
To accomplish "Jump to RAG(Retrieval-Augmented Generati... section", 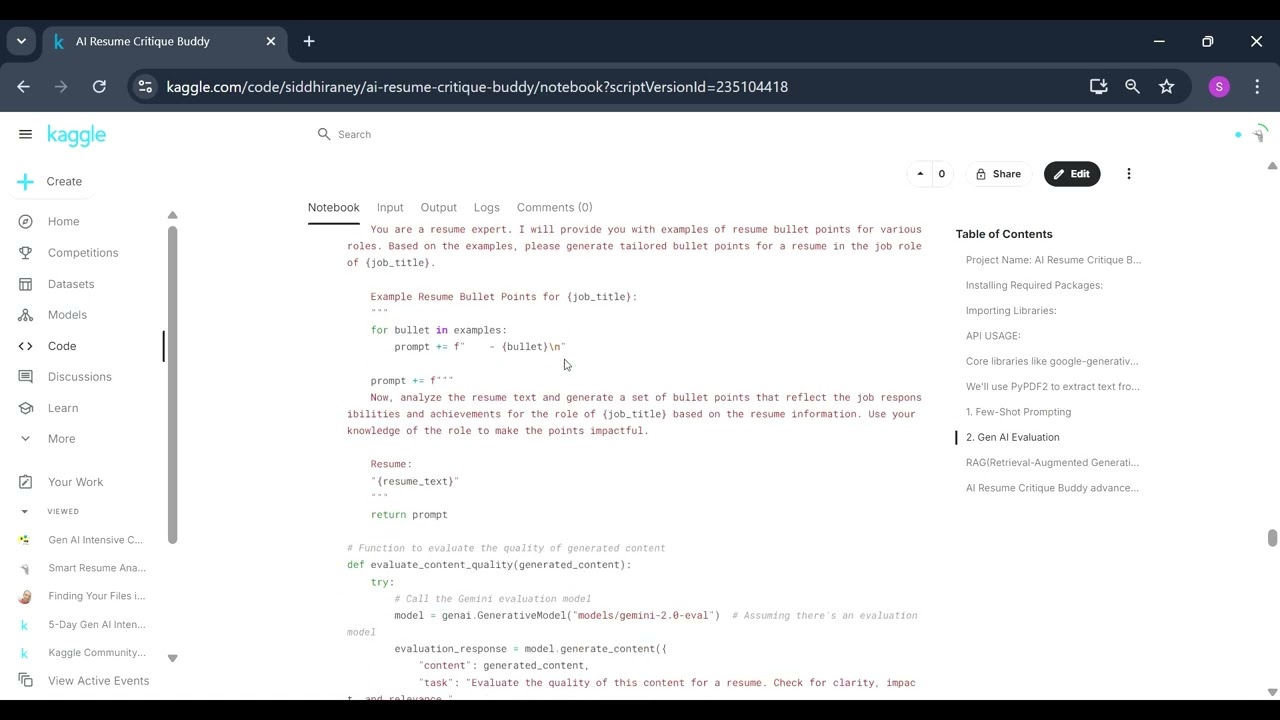I will point(1052,462).
